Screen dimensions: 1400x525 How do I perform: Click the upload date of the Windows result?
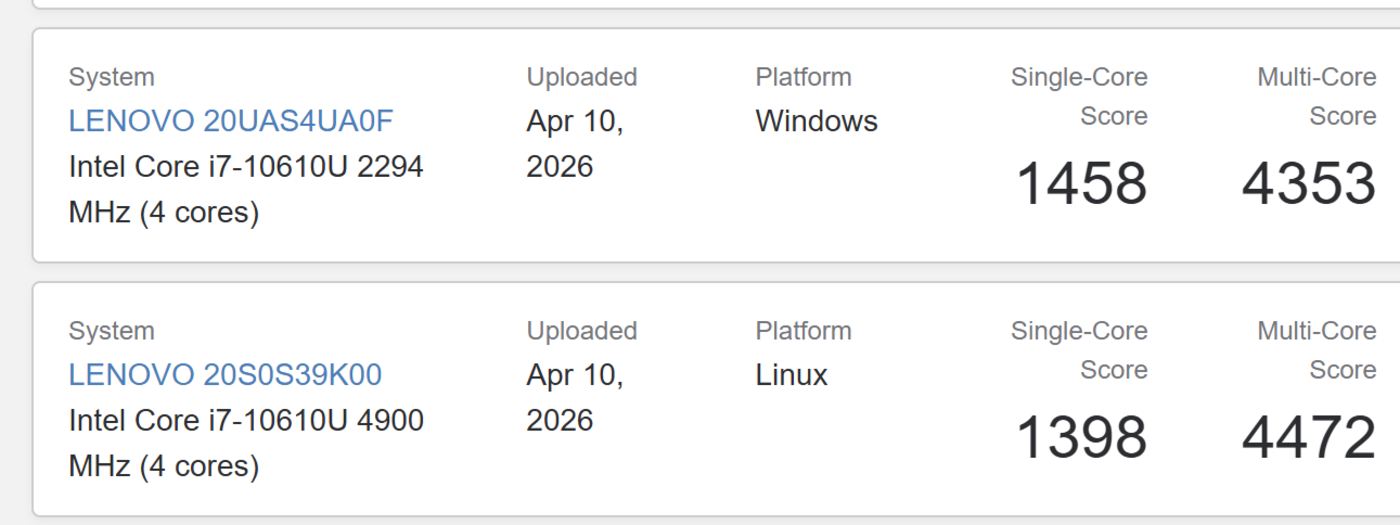pos(575,144)
